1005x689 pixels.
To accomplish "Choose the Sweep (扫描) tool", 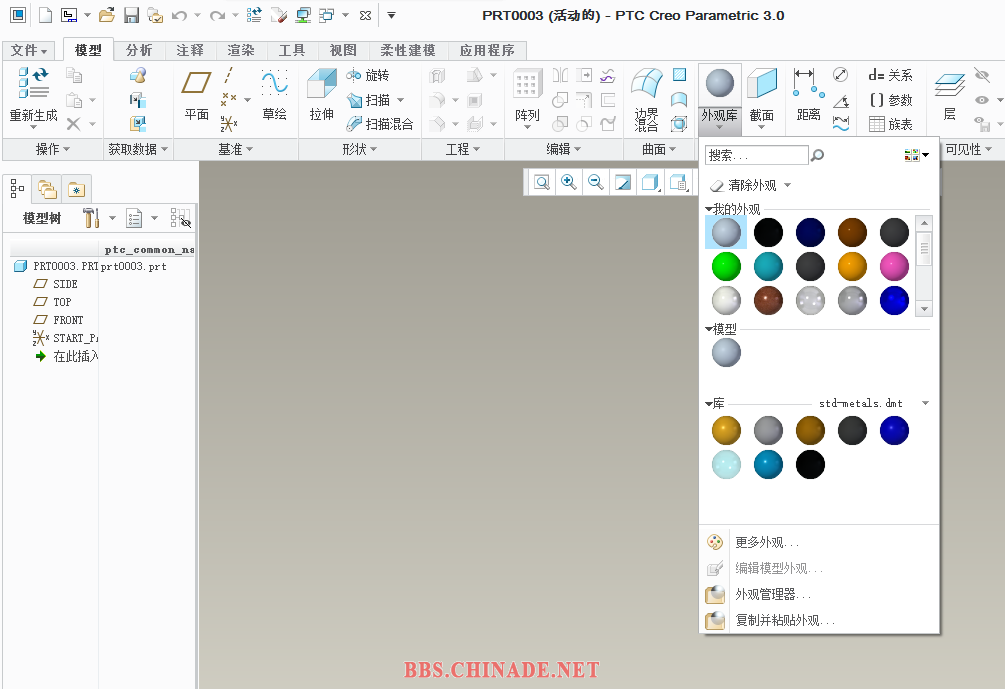I will click(x=369, y=100).
